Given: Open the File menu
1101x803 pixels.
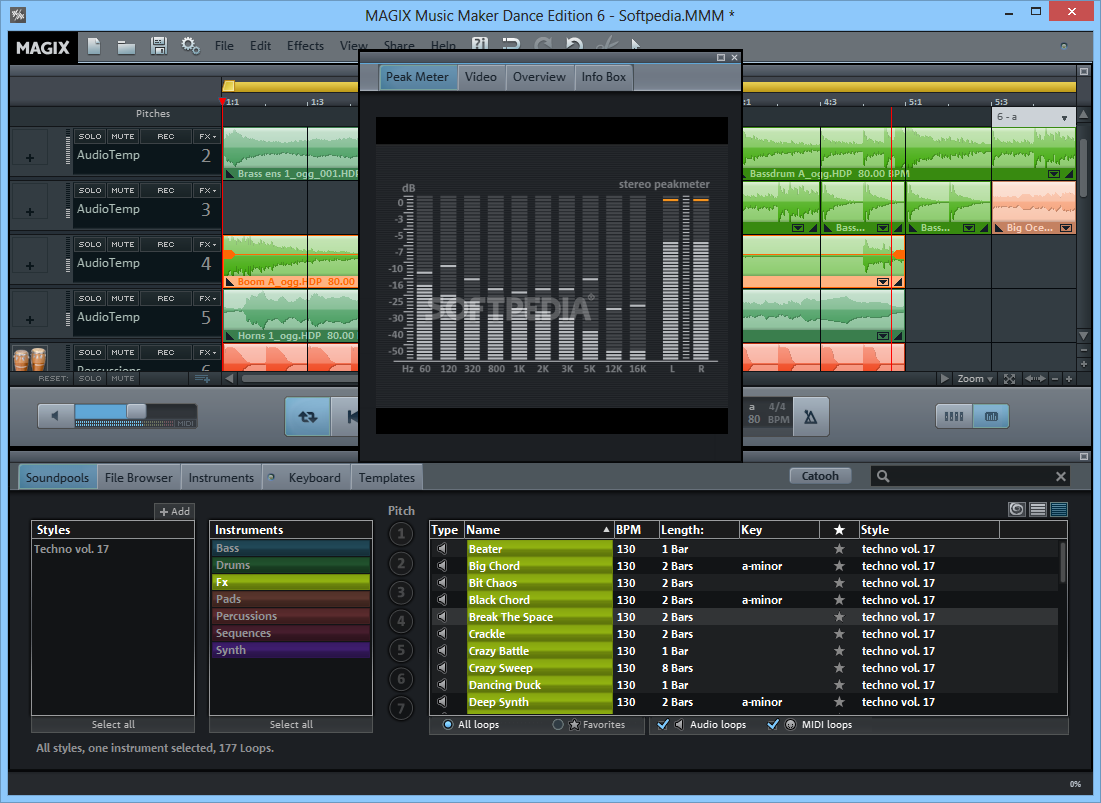Looking at the screenshot, I should click(x=224, y=46).
